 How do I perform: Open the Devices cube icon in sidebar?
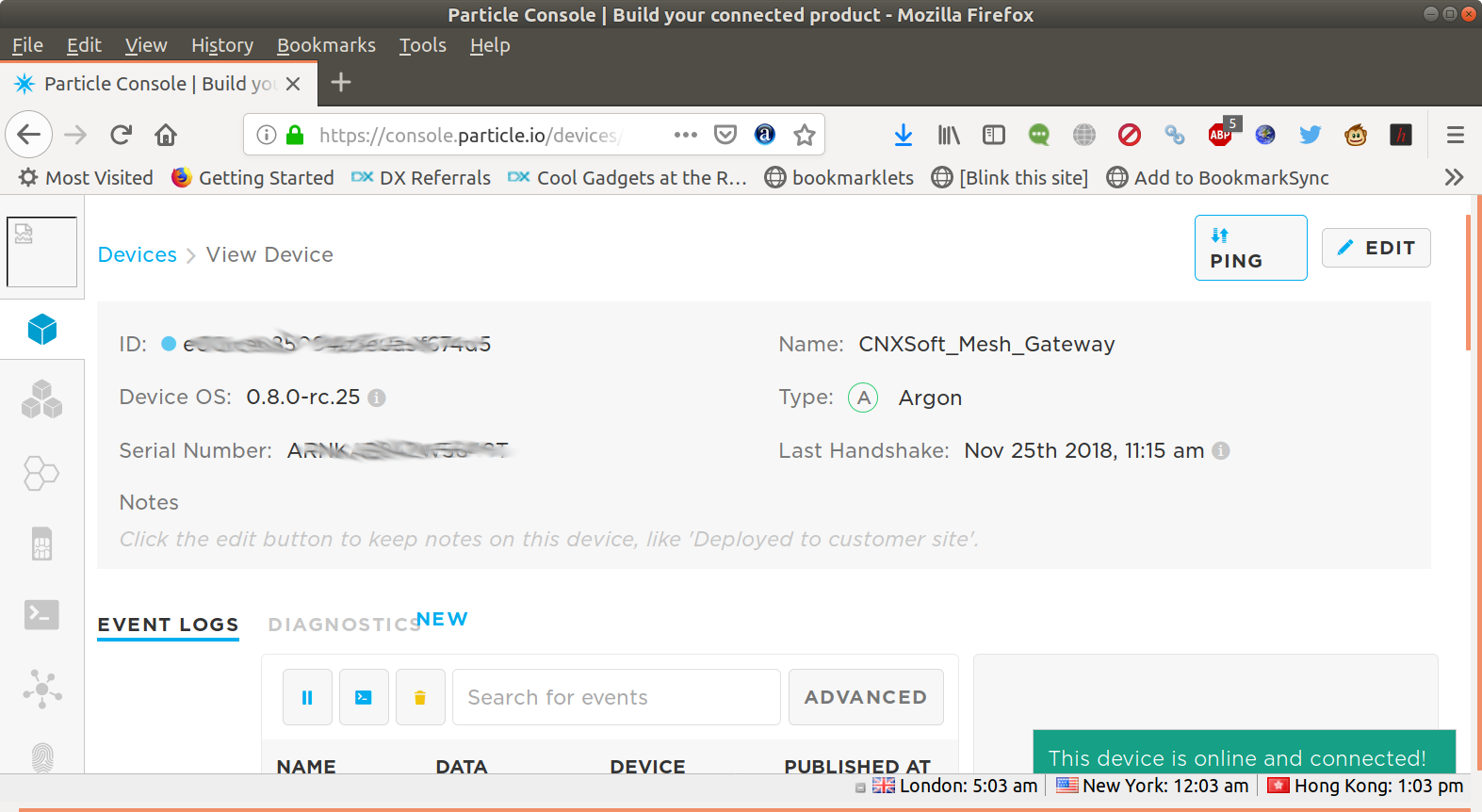click(x=42, y=330)
